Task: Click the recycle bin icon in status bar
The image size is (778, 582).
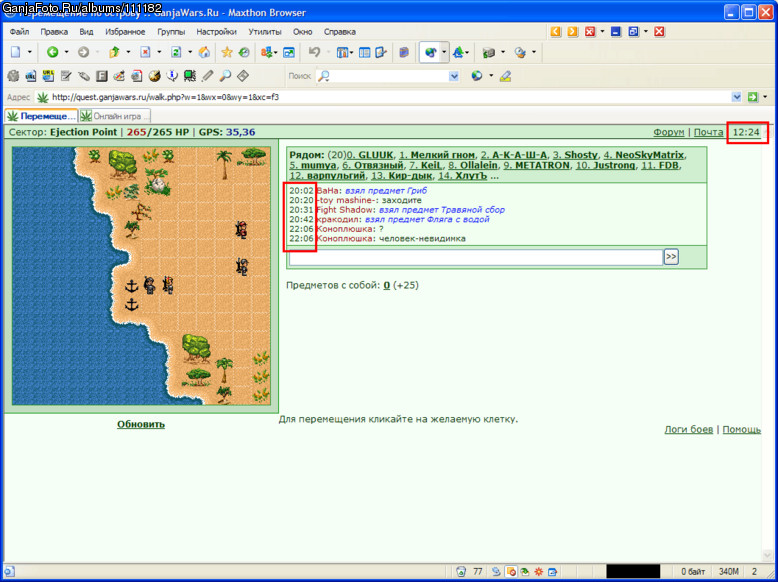Action: 461,571
